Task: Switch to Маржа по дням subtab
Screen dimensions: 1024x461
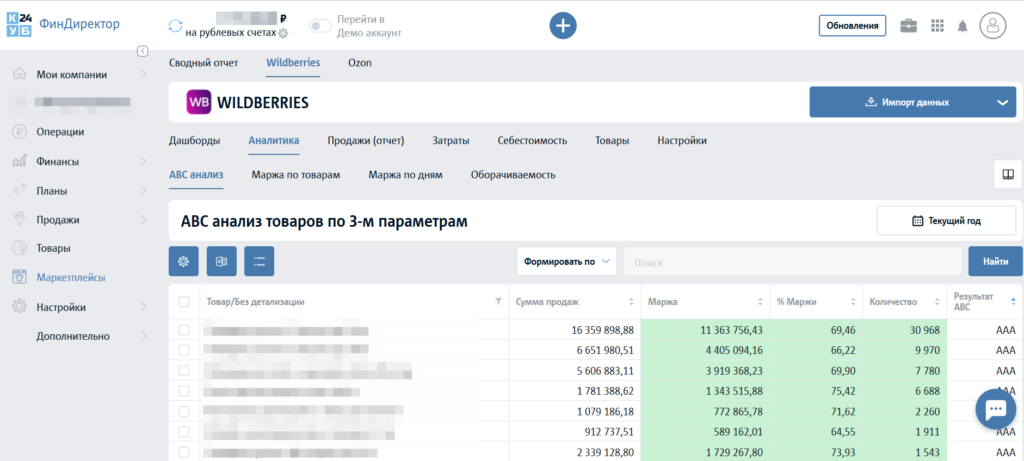Action: [x=406, y=175]
